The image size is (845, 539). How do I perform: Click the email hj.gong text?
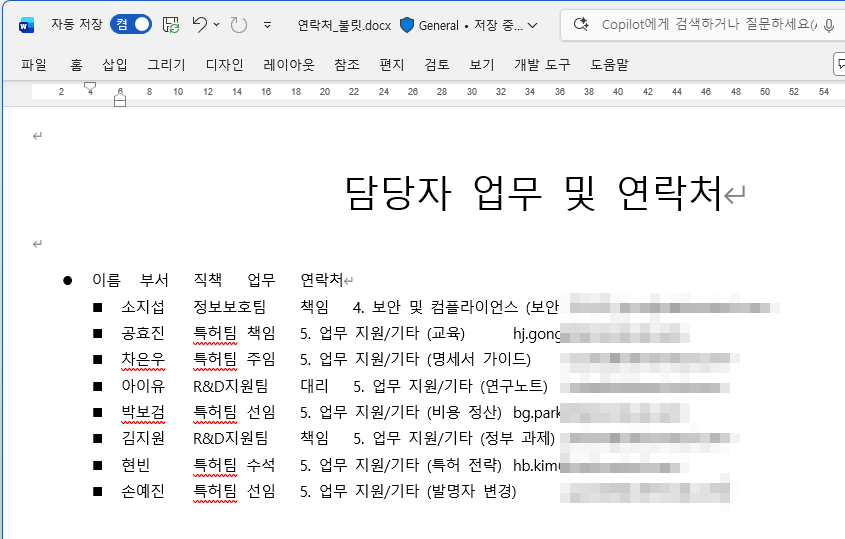537,334
